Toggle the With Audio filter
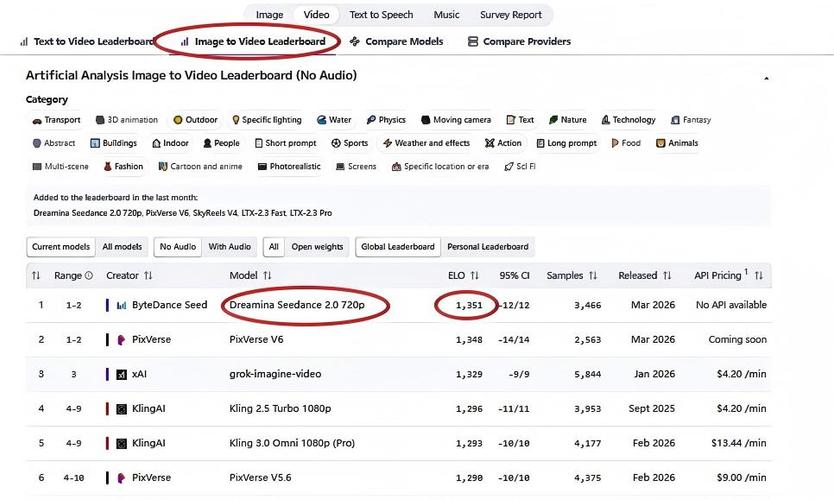Screen dimensions: 834x500 pos(230,247)
